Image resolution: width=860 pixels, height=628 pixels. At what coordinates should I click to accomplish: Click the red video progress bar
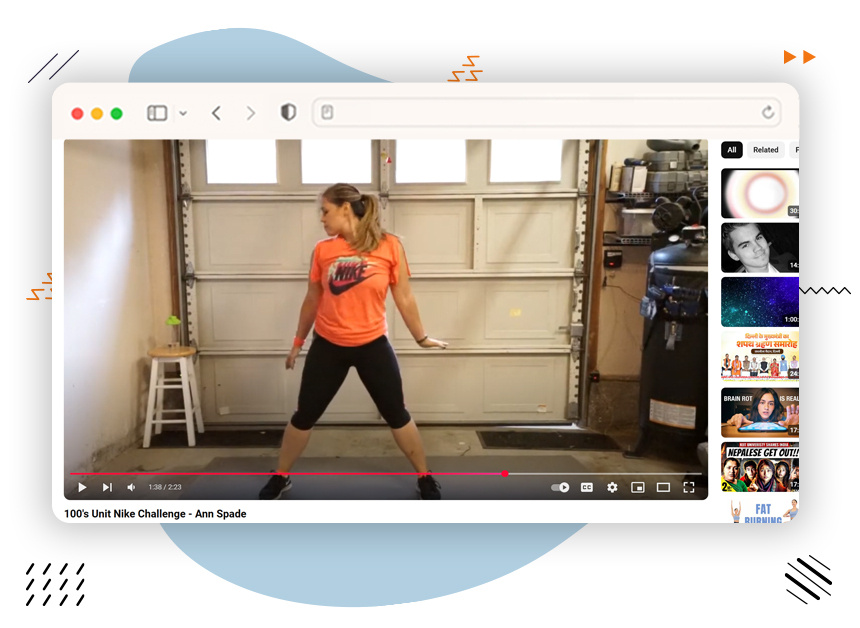click(x=300, y=474)
